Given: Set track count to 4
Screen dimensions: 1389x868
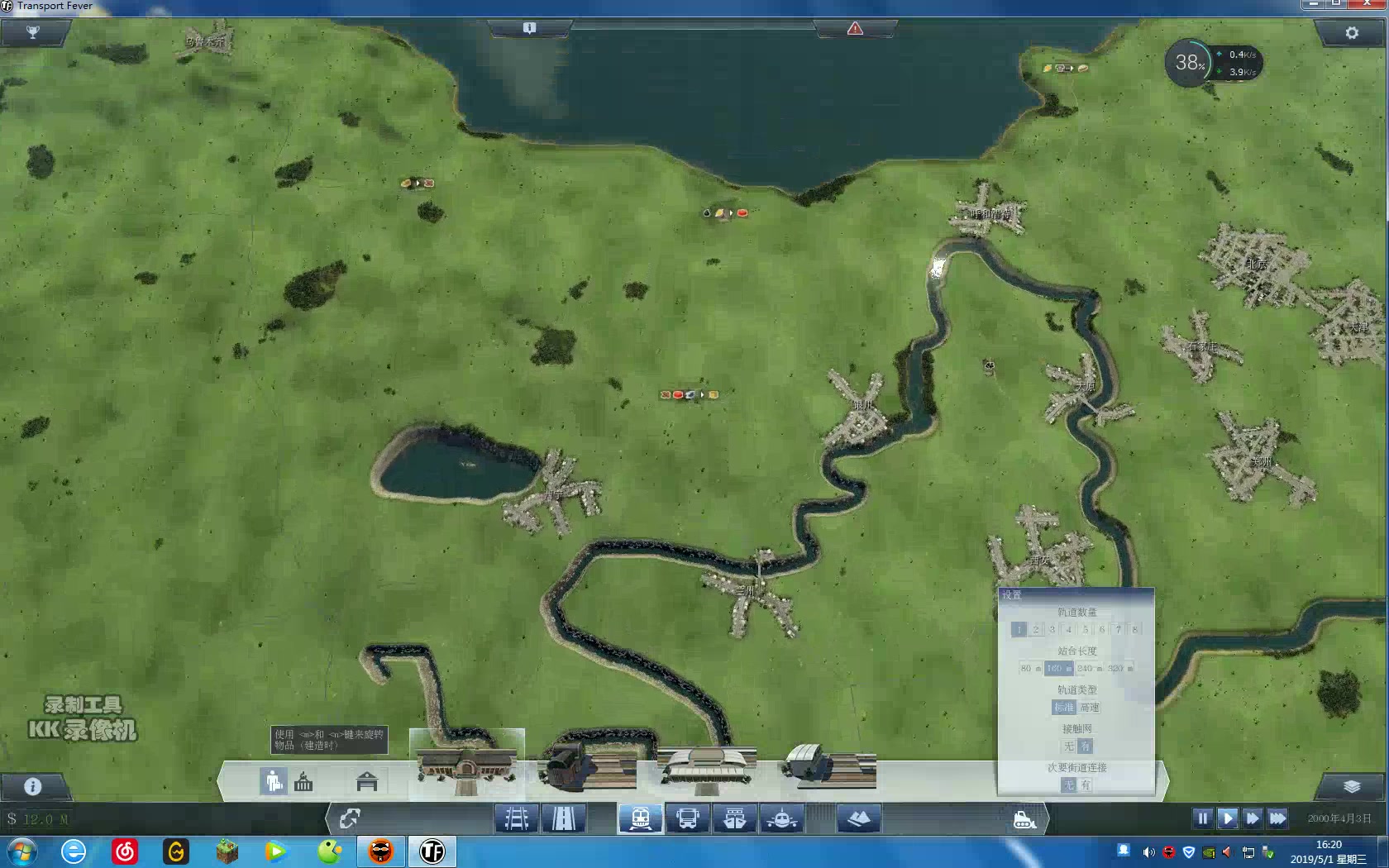Looking at the screenshot, I should pyautogui.click(x=1068, y=629).
